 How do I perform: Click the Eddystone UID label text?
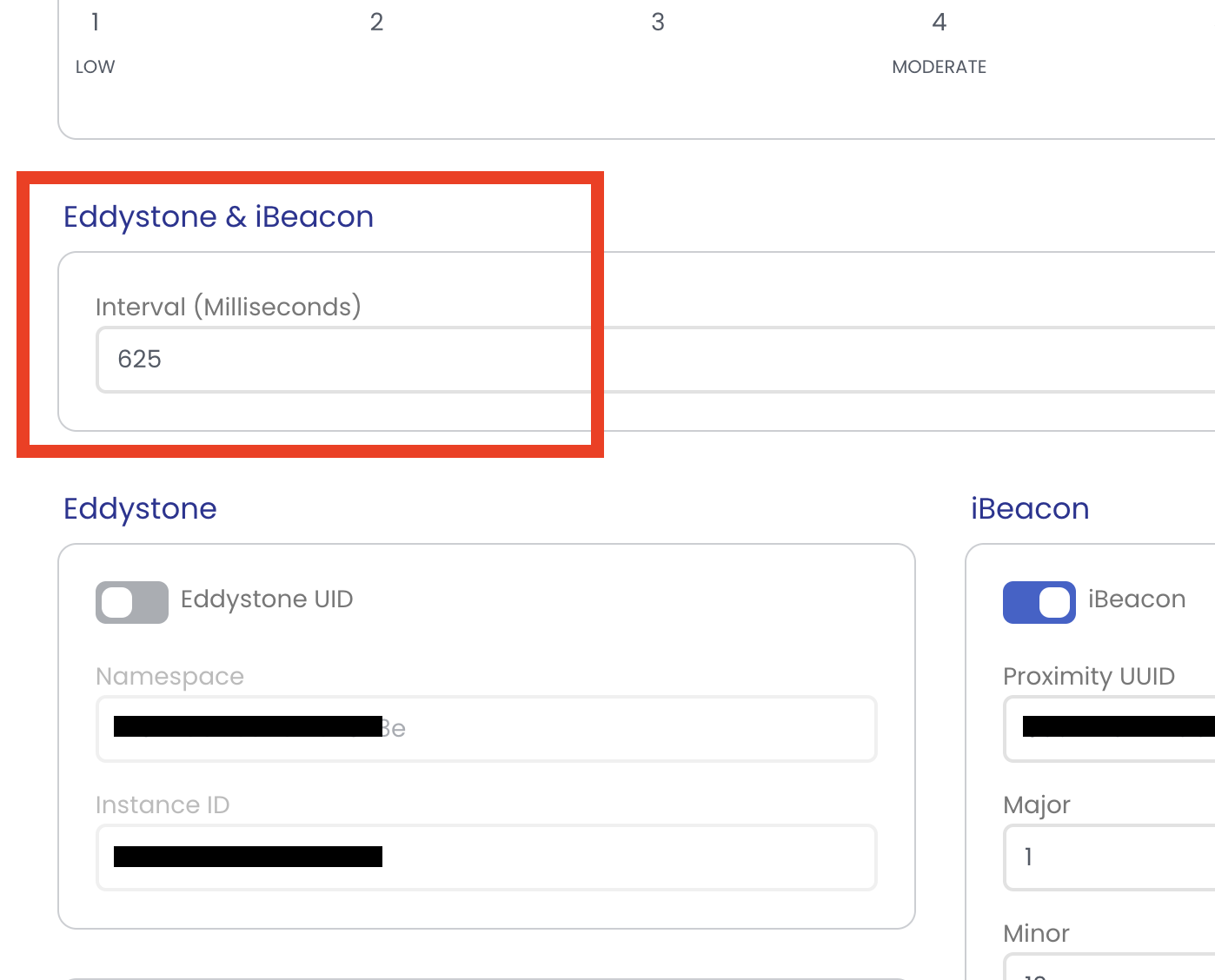pyautogui.click(x=267, y=599)
